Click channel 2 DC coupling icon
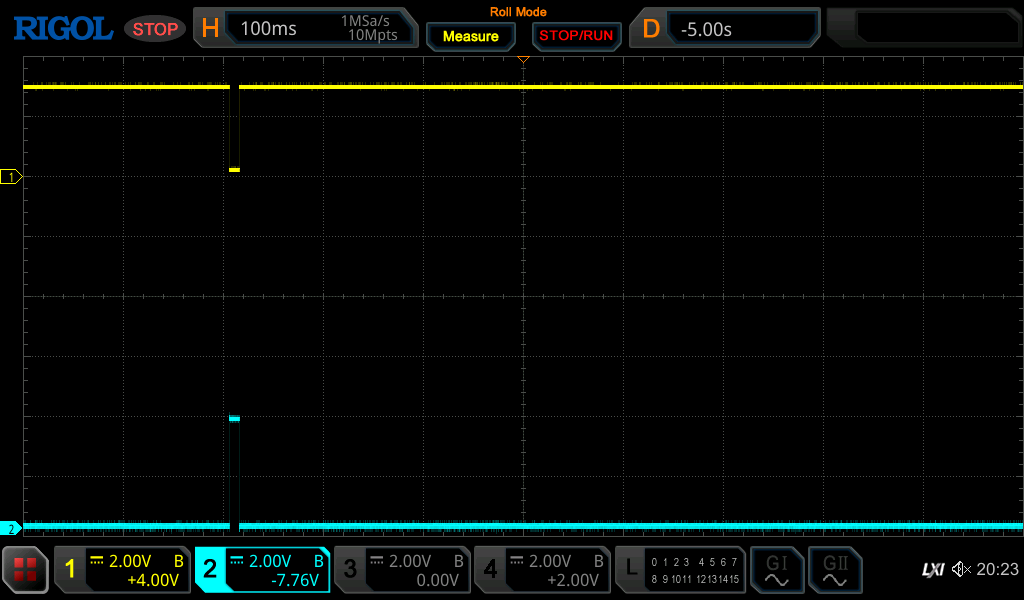The height and width of the screenshot is (600, 1024). pos(237,560)
